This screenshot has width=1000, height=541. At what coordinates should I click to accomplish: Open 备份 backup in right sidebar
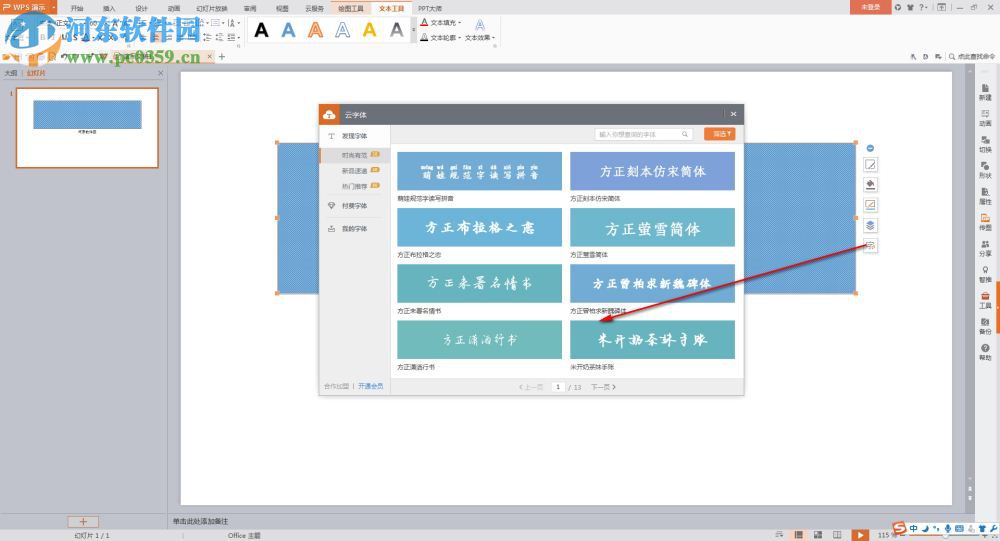pyautogui.click(x=985, y=327)
